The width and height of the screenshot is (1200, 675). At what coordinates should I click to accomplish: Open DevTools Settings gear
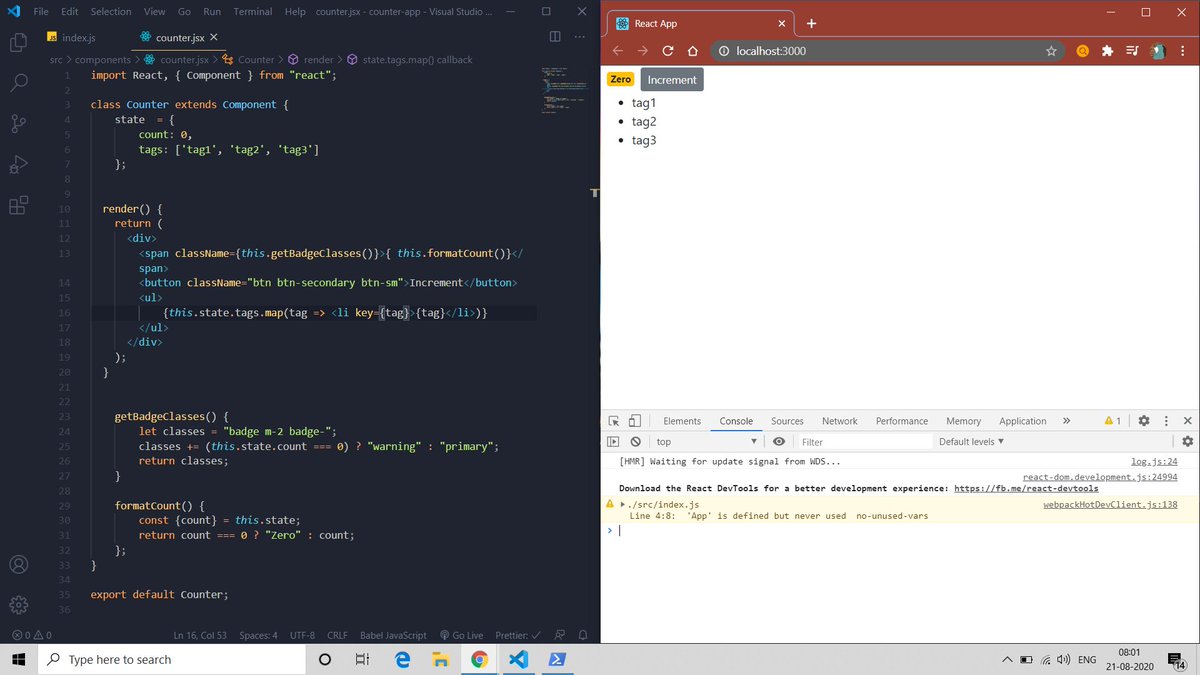[x=1144, y=421]
